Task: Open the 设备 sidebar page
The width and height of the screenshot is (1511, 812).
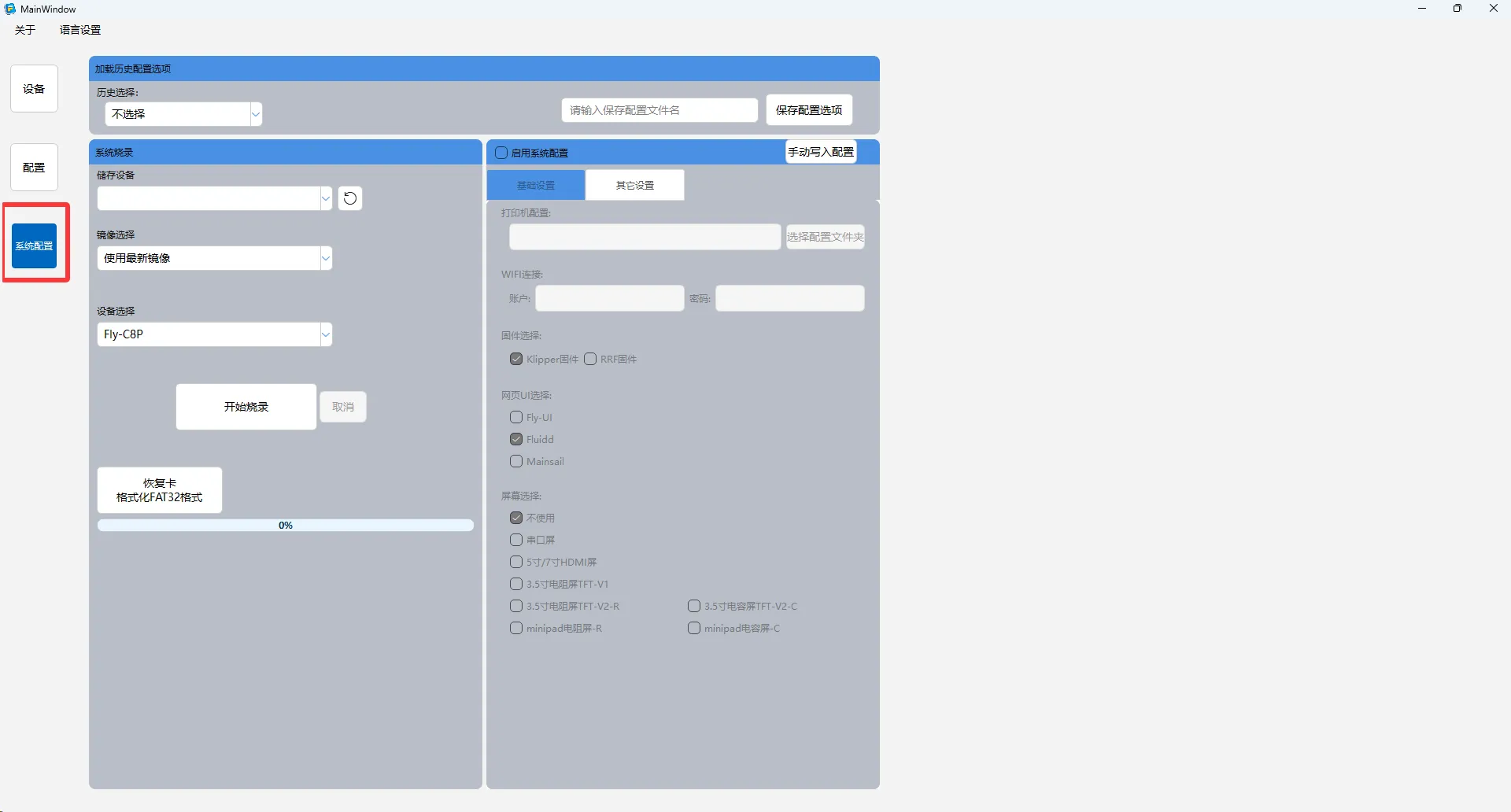Action: pyautogui.click(x=34, y=89)
